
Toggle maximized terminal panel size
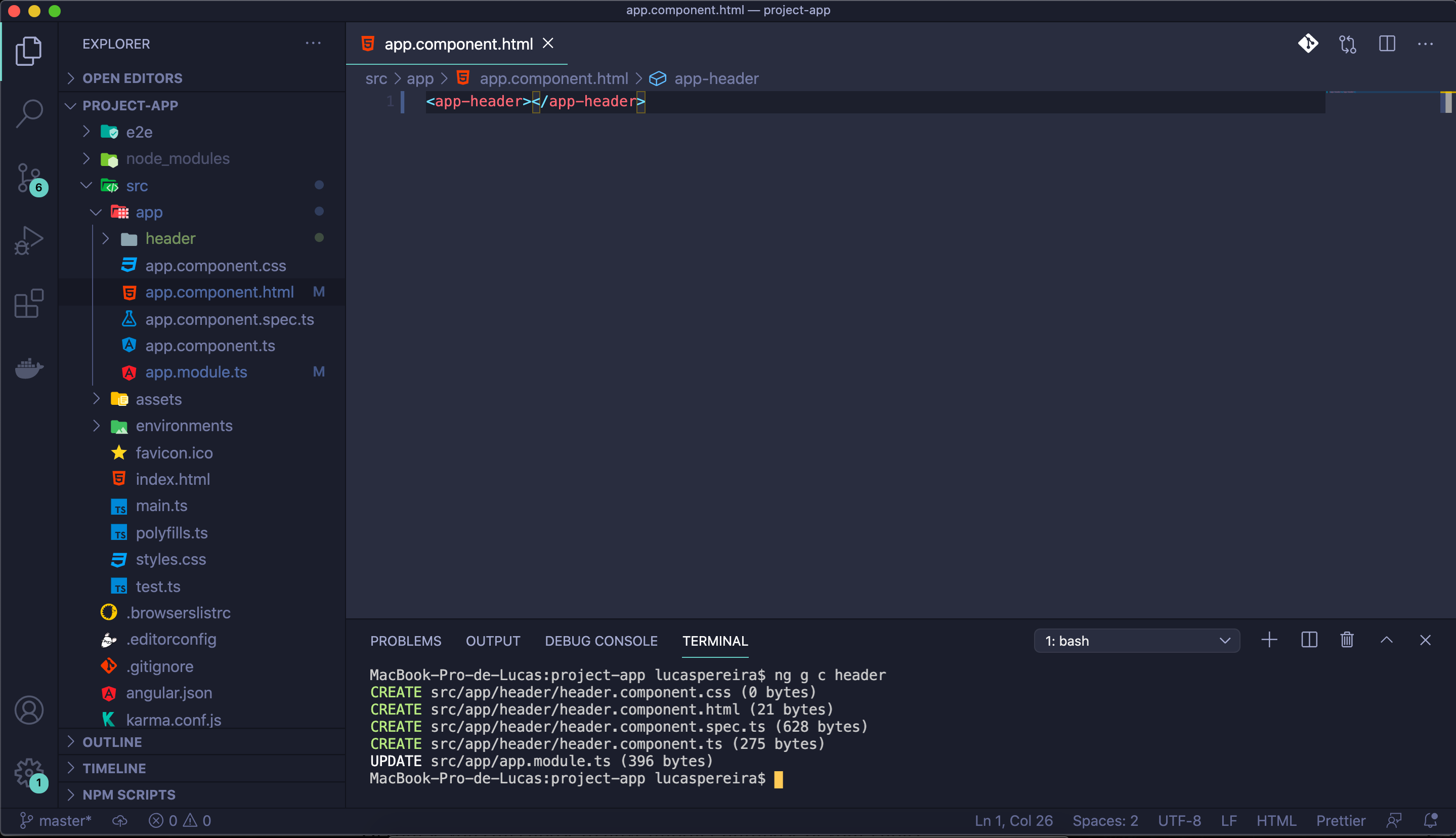1386,641
